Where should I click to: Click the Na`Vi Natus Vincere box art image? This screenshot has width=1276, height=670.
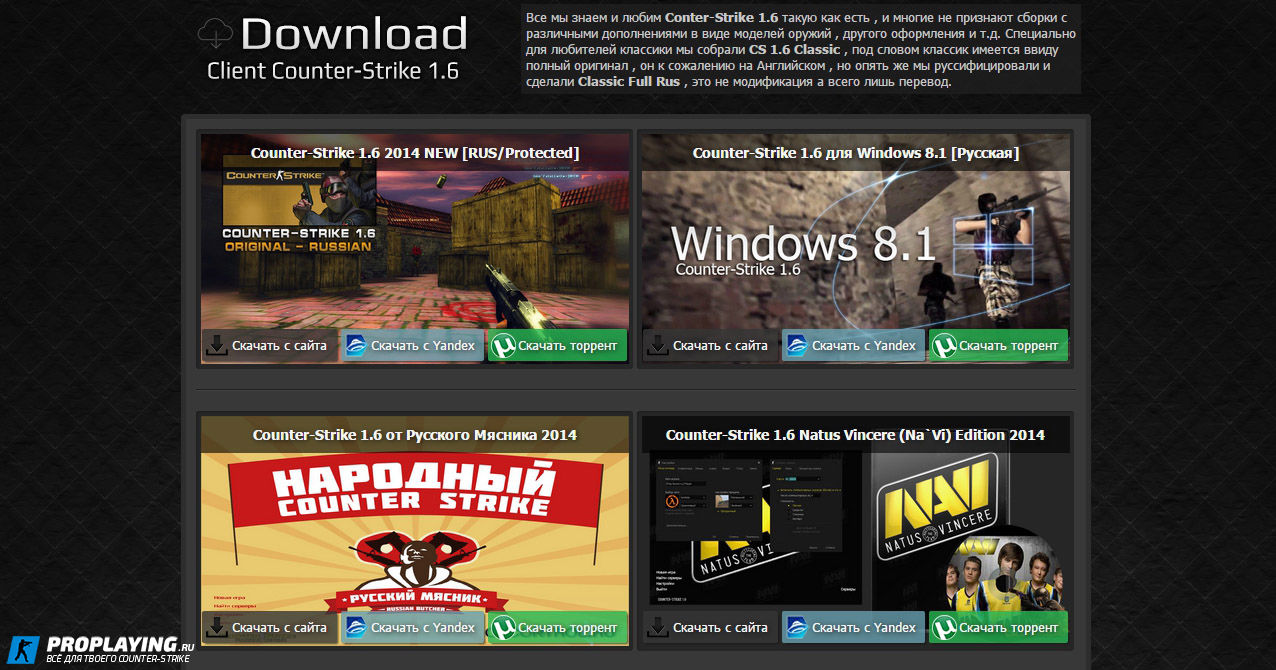click(x=856, y=530)
